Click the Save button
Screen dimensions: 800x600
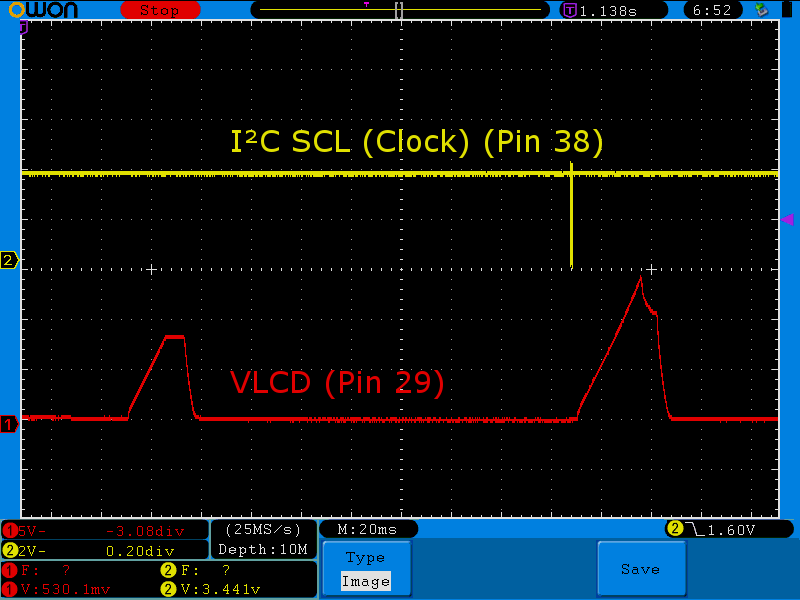(641, 569)
